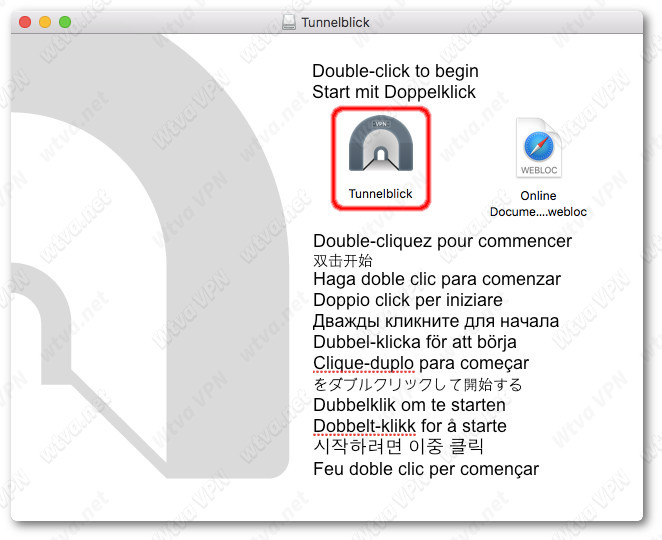Click the Chinese '双击开始' text

click(x=342, y=261)
